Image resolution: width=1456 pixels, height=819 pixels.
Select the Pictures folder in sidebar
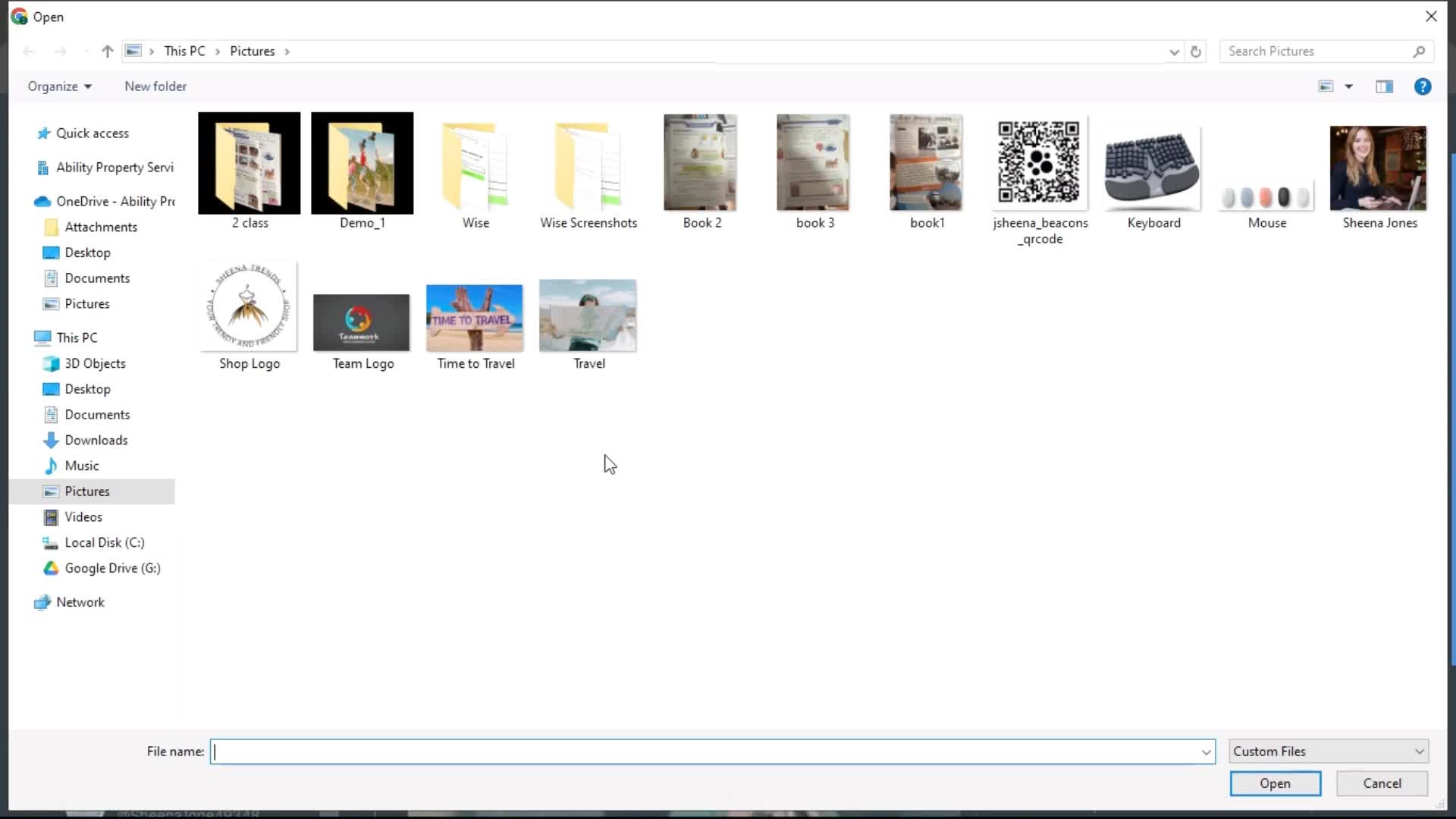coord(86,491)
